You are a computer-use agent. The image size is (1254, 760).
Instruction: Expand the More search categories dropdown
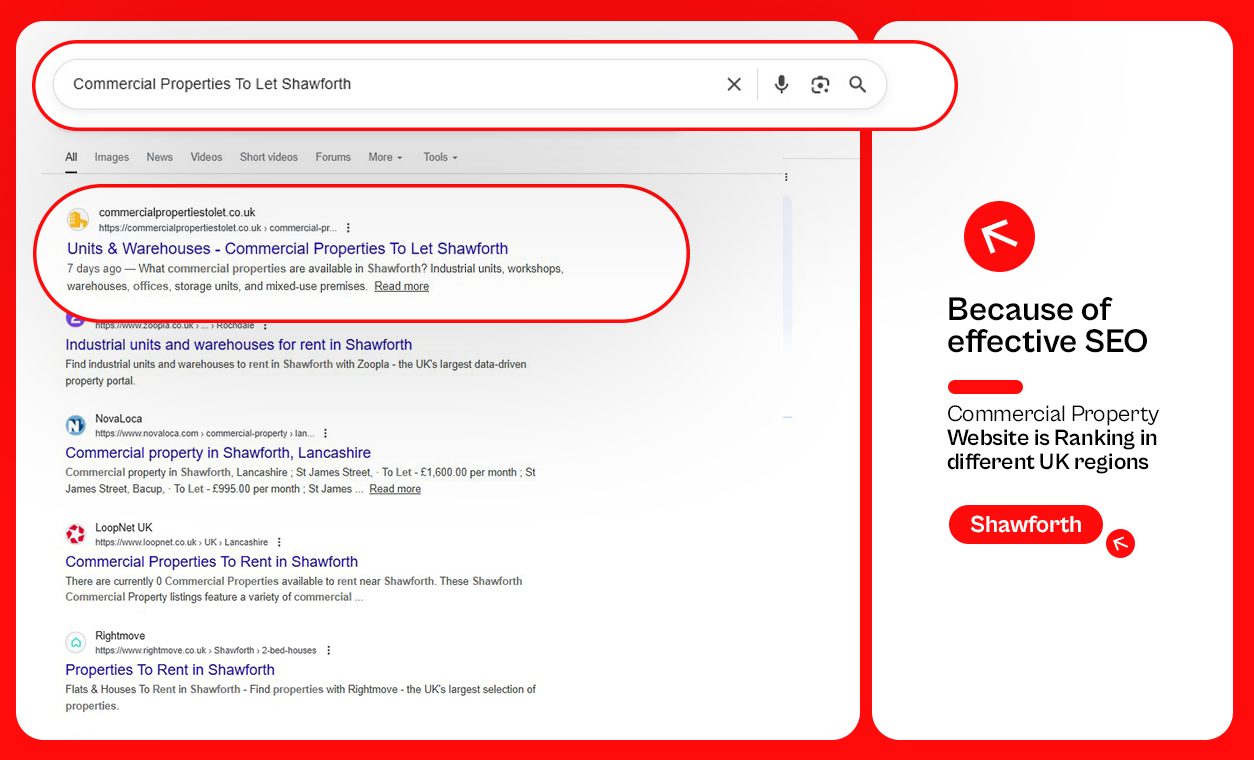(x=384, y=157)
